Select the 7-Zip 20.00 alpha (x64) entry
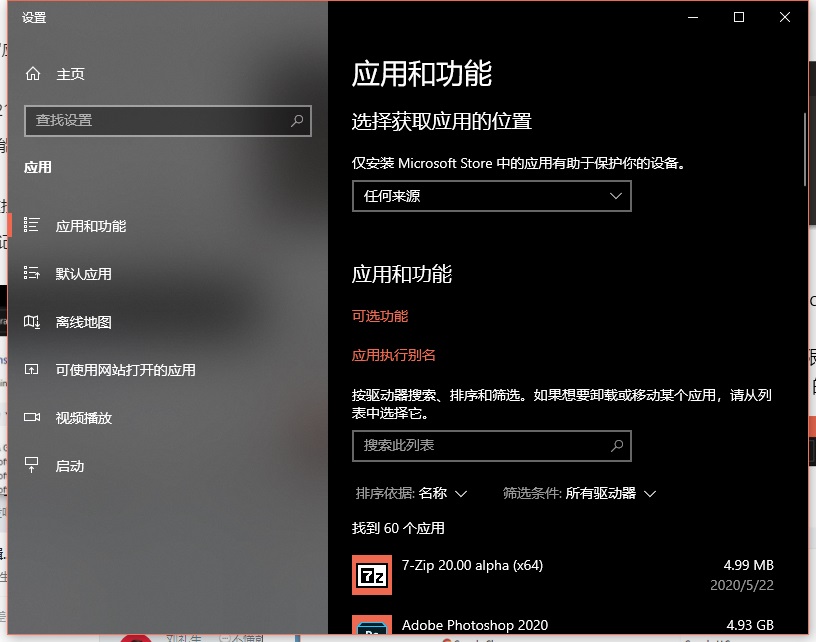This screenshot has width=816, height=642. click(x=563, y=575)
